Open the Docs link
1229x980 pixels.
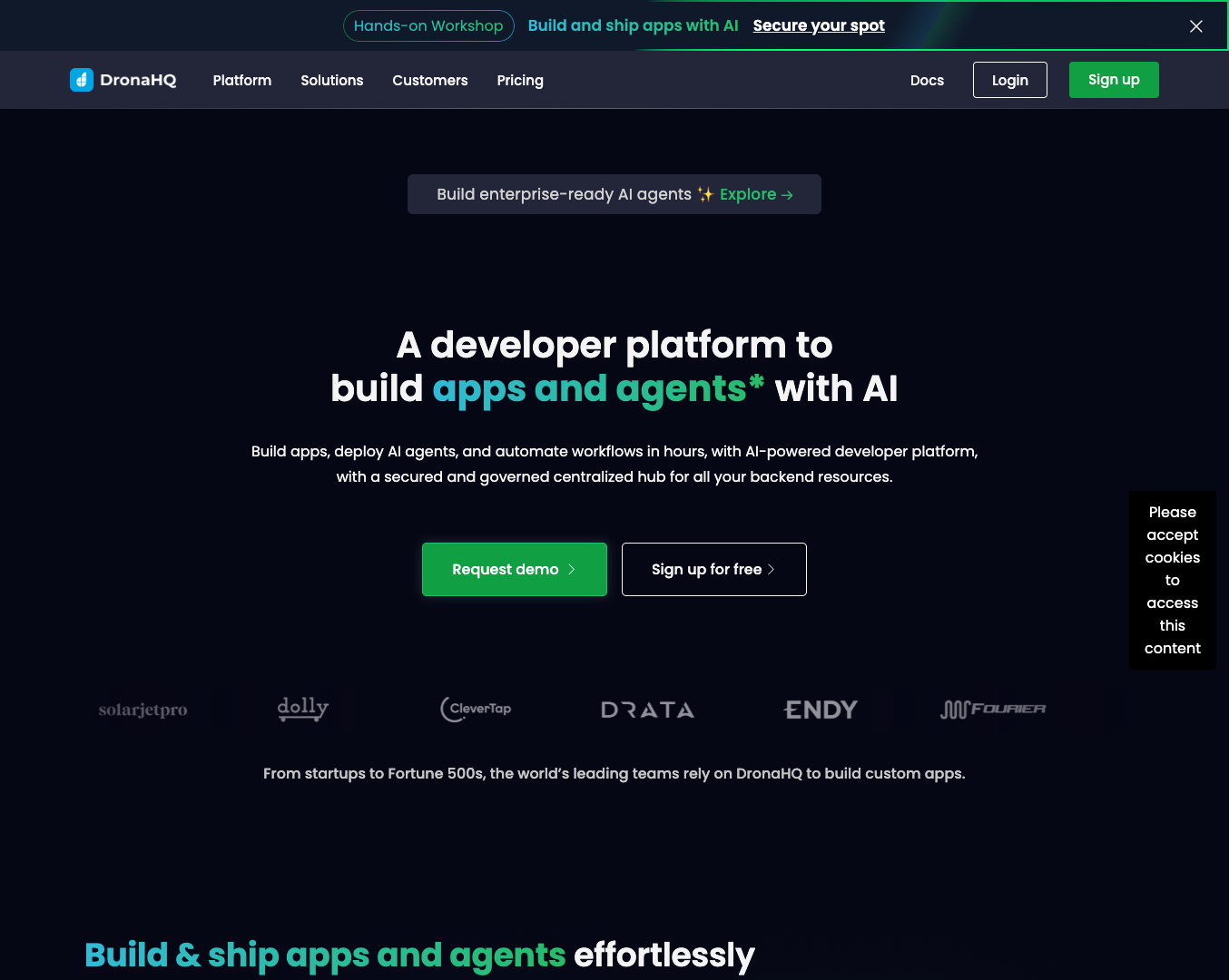(x=927, y=80)
